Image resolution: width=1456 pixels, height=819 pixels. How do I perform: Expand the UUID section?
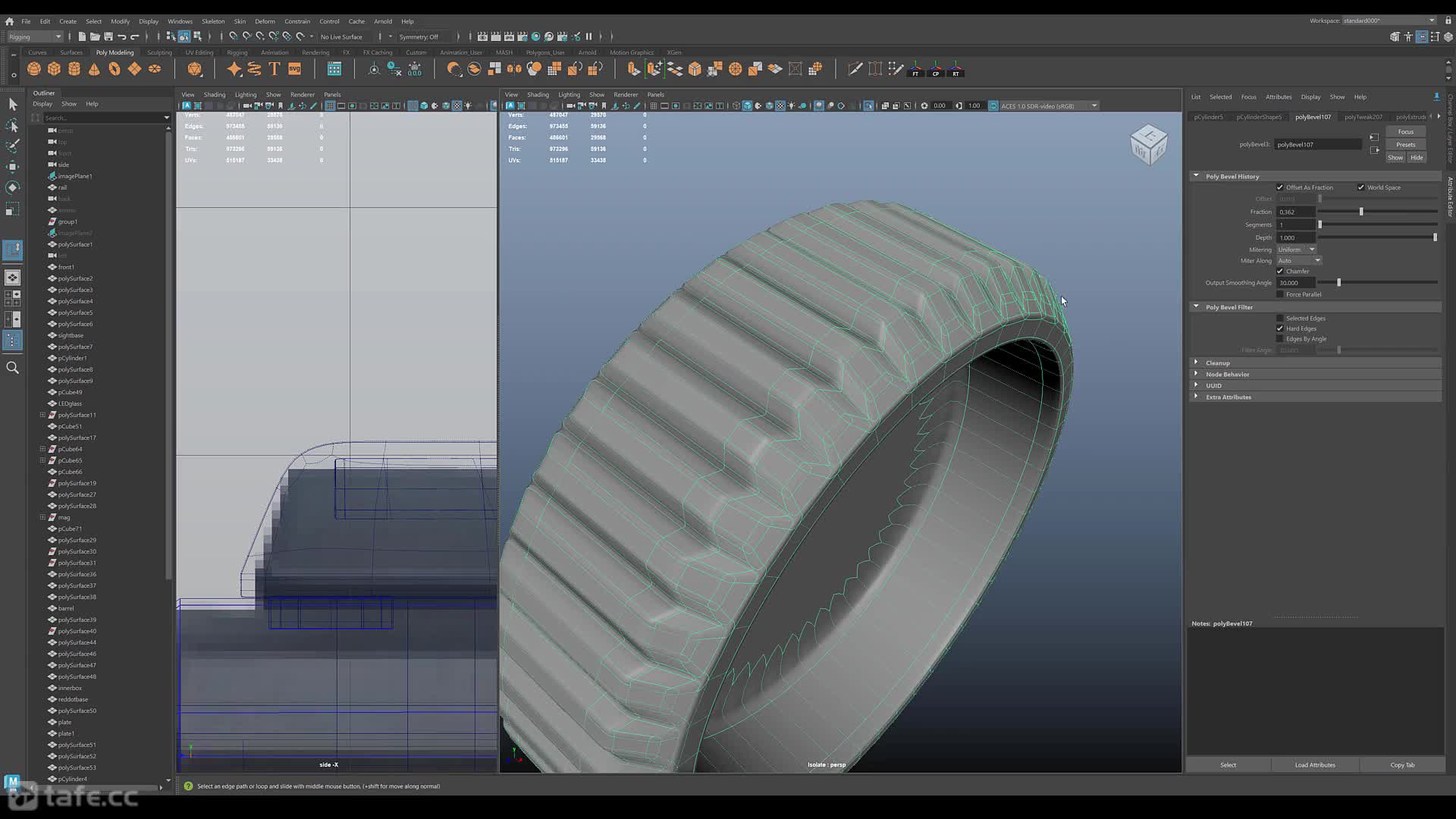(x=1196, y=385)
